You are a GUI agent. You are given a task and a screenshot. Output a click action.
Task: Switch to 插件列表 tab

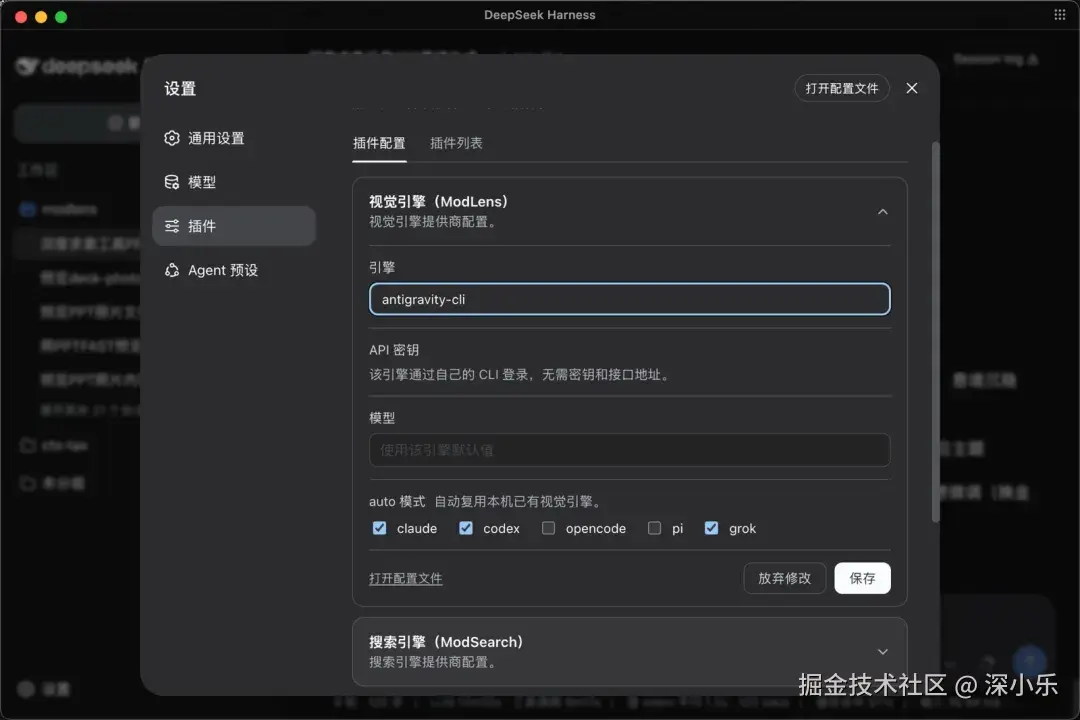point(456,143)
